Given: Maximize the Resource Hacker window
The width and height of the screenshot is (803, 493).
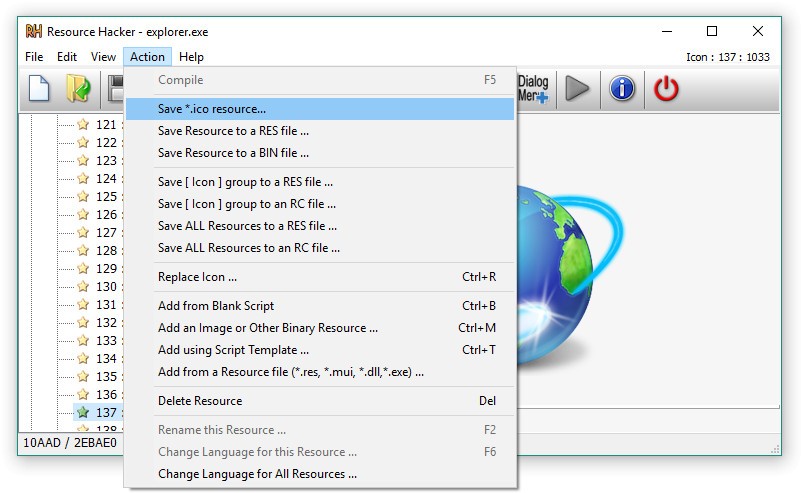Looking at the screenshot, I should click(x=712, y=31).
